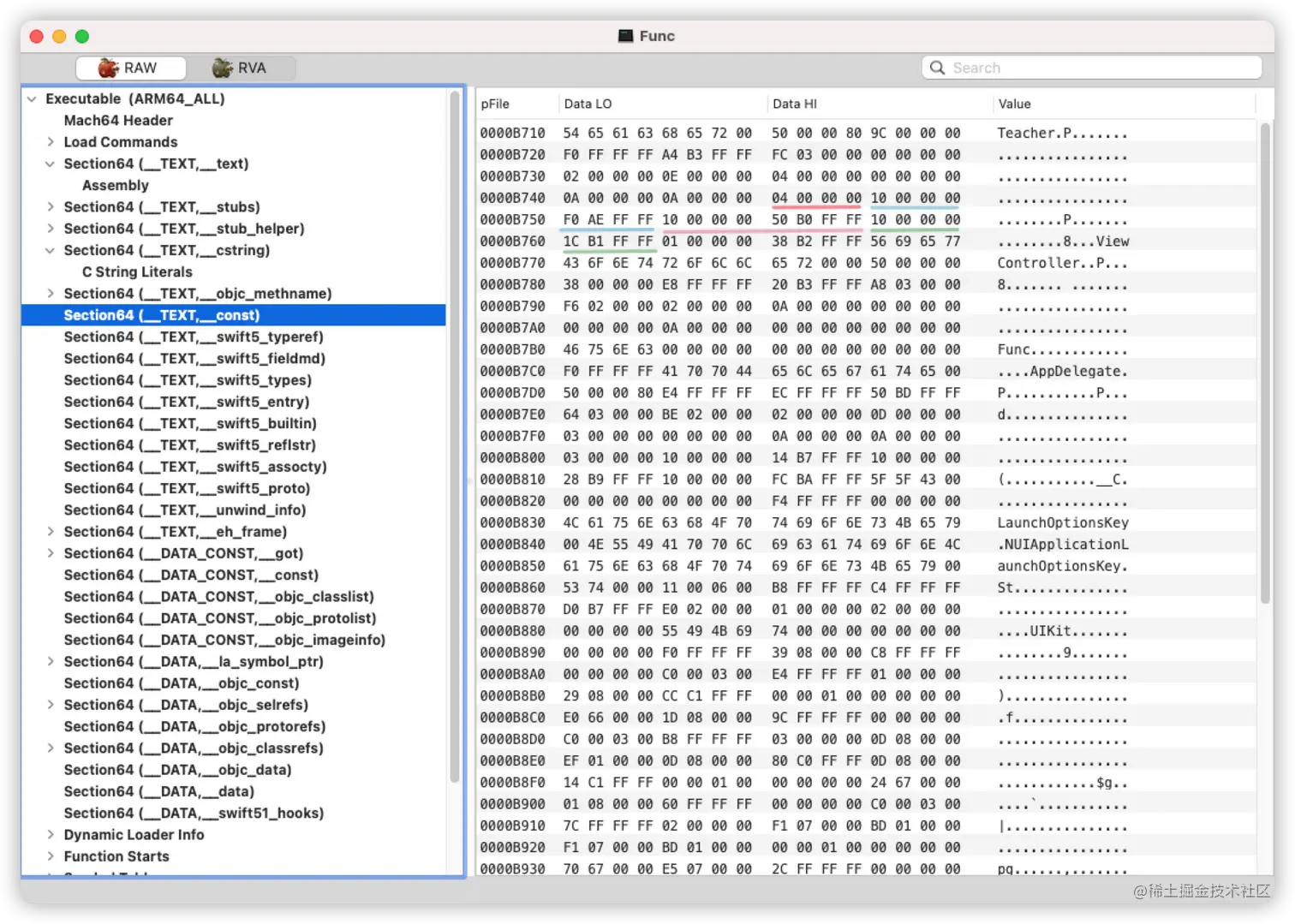
Task: Expand Section64 (__DATA,__objc_classrefs) node
Action: [51, 748]
